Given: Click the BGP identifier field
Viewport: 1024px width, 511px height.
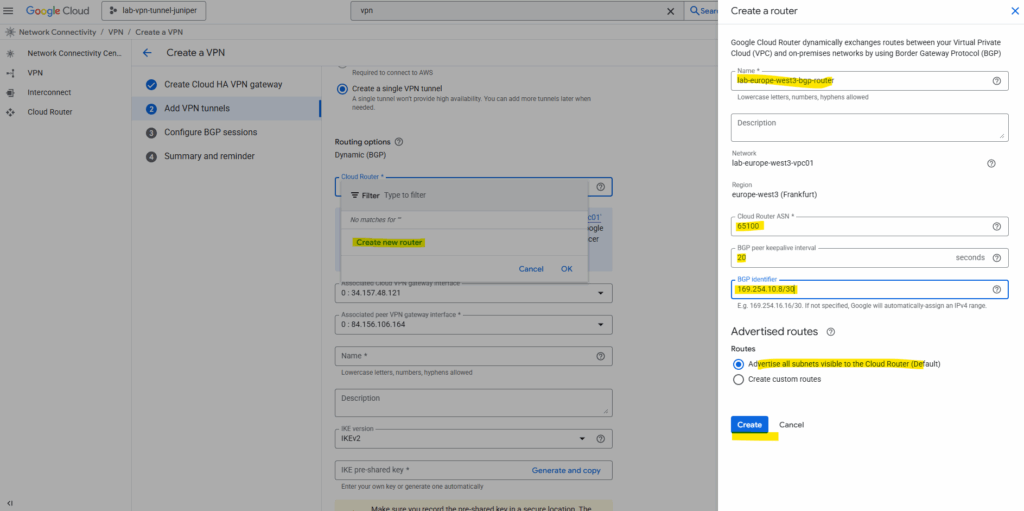Looking at the screenshot, I should point(869,289).
